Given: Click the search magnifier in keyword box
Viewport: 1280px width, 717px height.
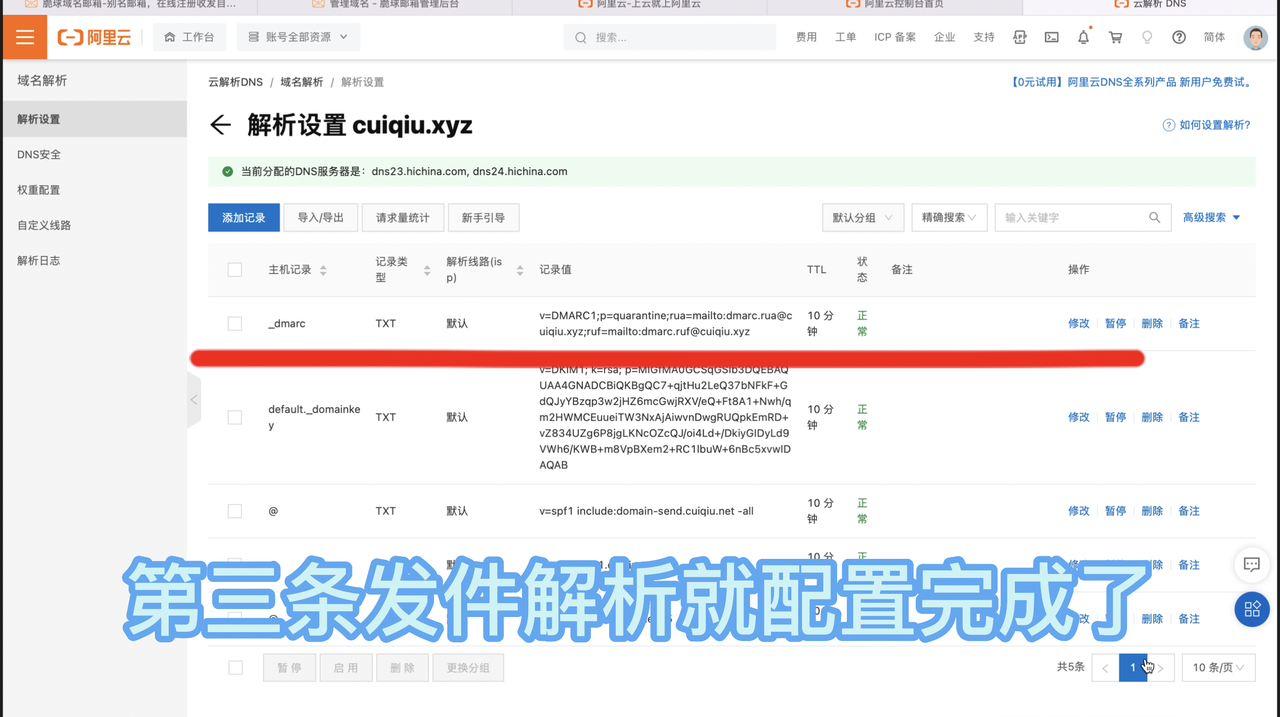Looking at the screenshot, I should click(1154, 218).
